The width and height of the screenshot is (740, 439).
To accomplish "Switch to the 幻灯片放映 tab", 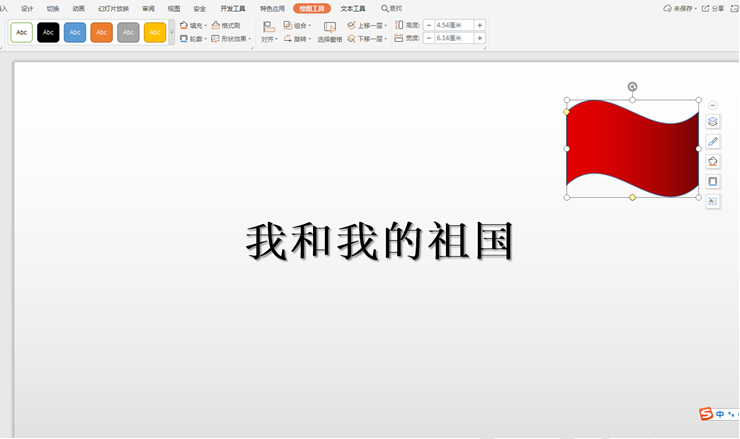I will coord(113,8).
